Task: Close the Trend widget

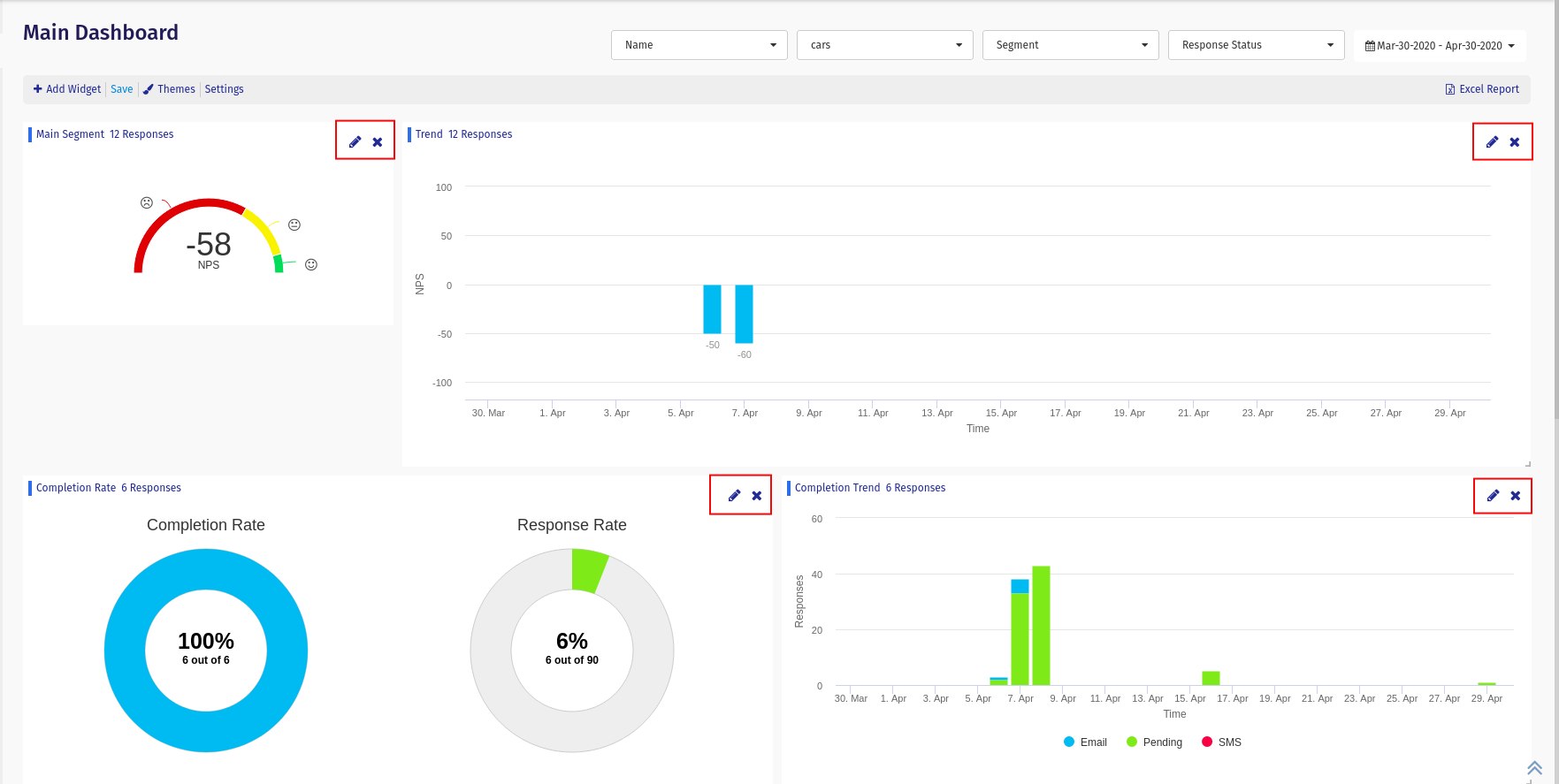Action: (x=1515, y=142)
